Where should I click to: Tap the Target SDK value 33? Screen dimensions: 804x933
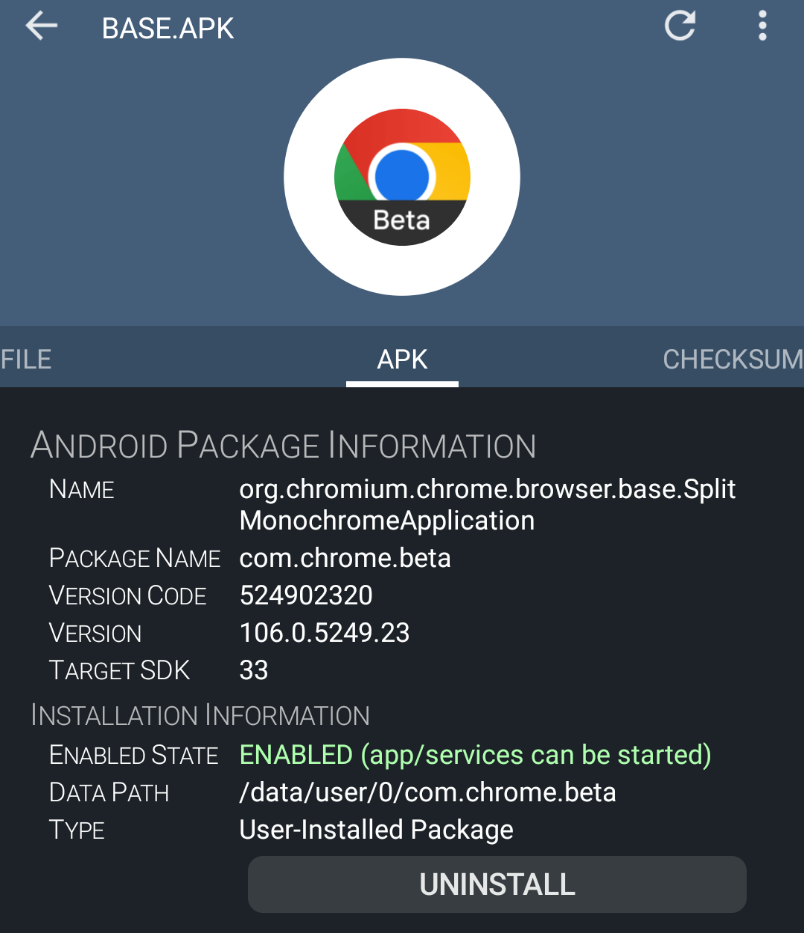click(254, 670)
